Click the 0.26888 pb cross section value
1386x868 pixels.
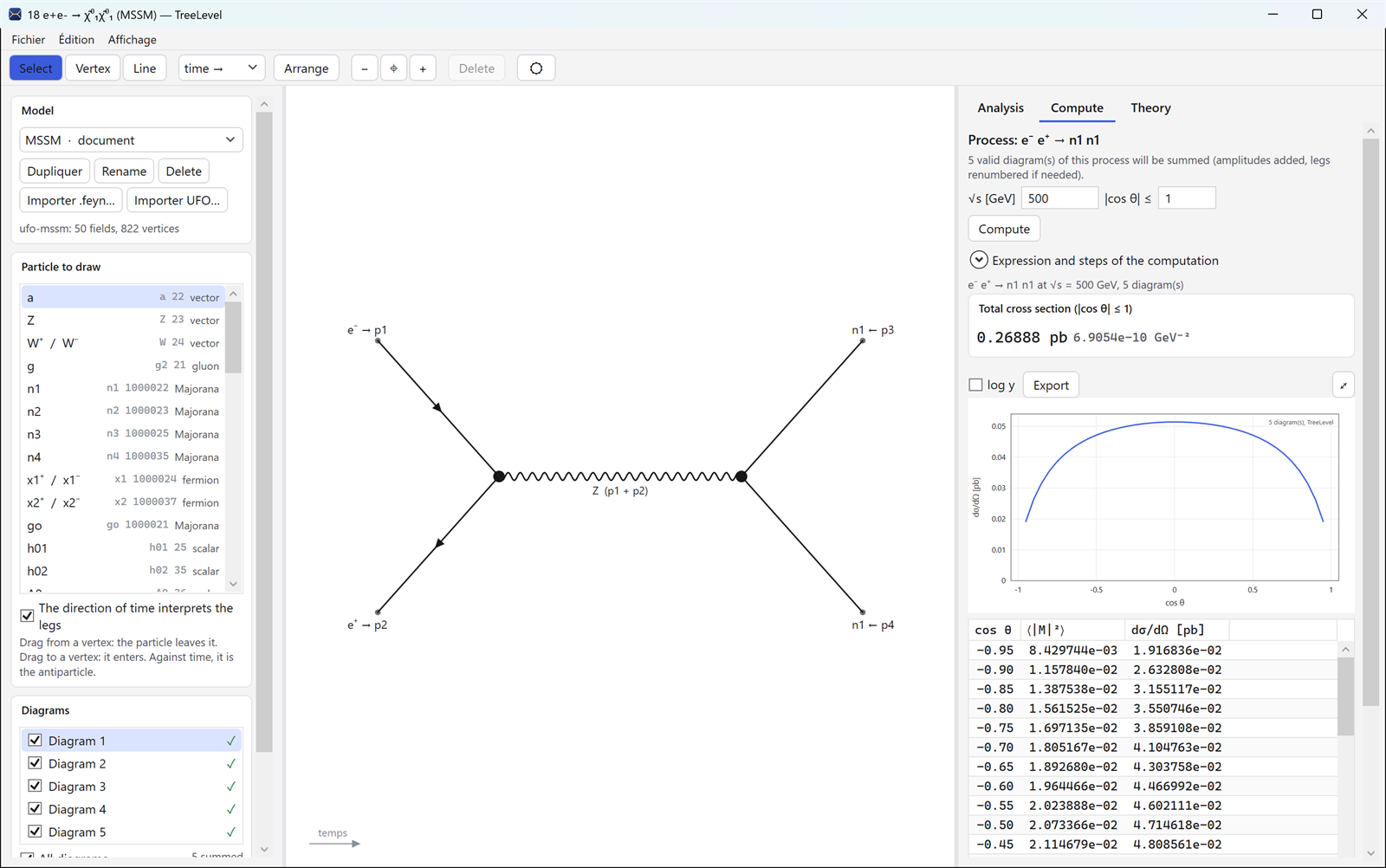pyautogui.click(x=1022, y=338)
